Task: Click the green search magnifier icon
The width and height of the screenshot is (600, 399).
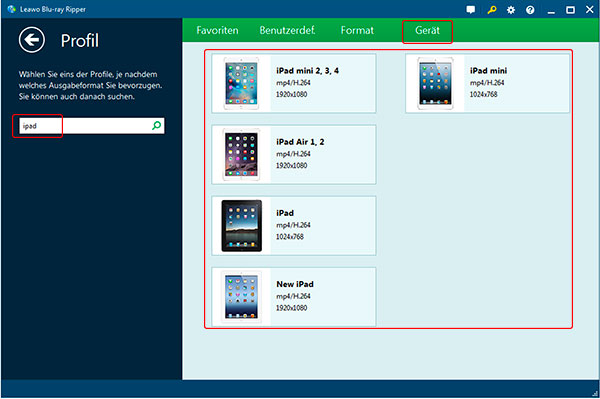Action: tap(157, 125)
